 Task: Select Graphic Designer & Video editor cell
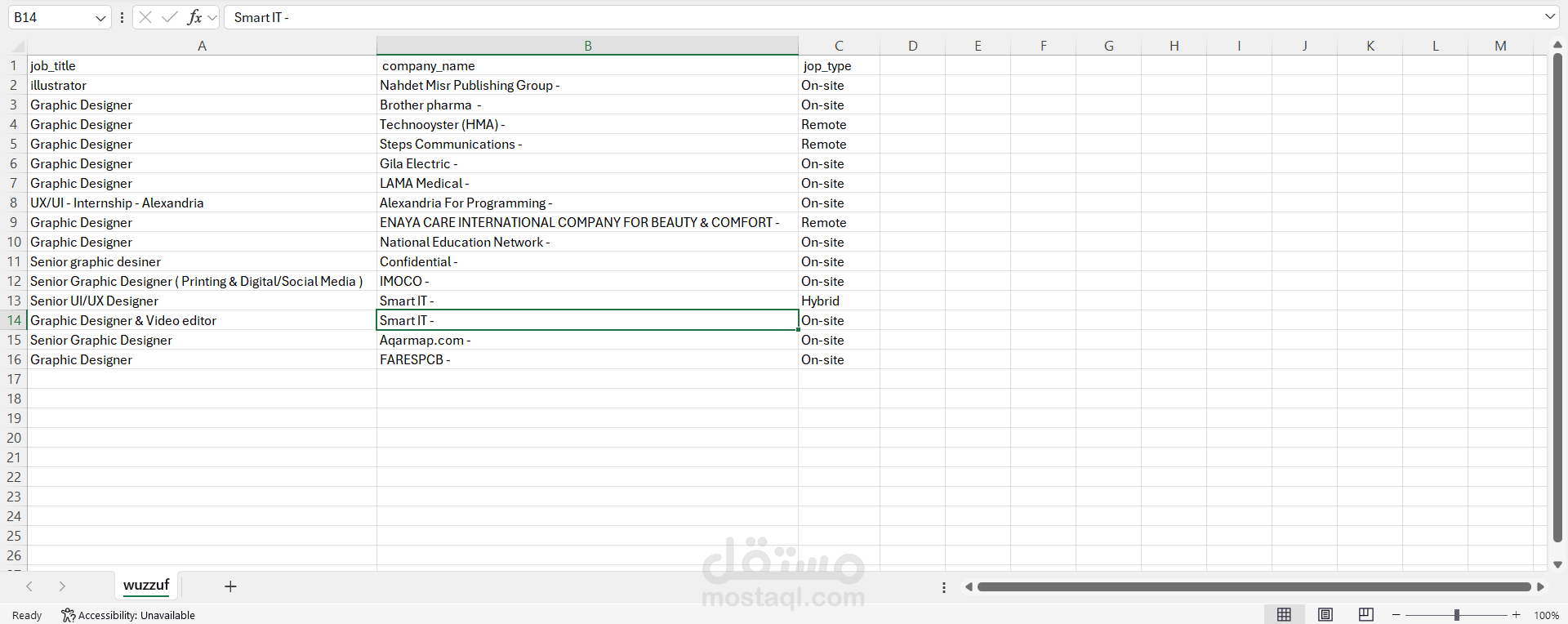point(202,320)
